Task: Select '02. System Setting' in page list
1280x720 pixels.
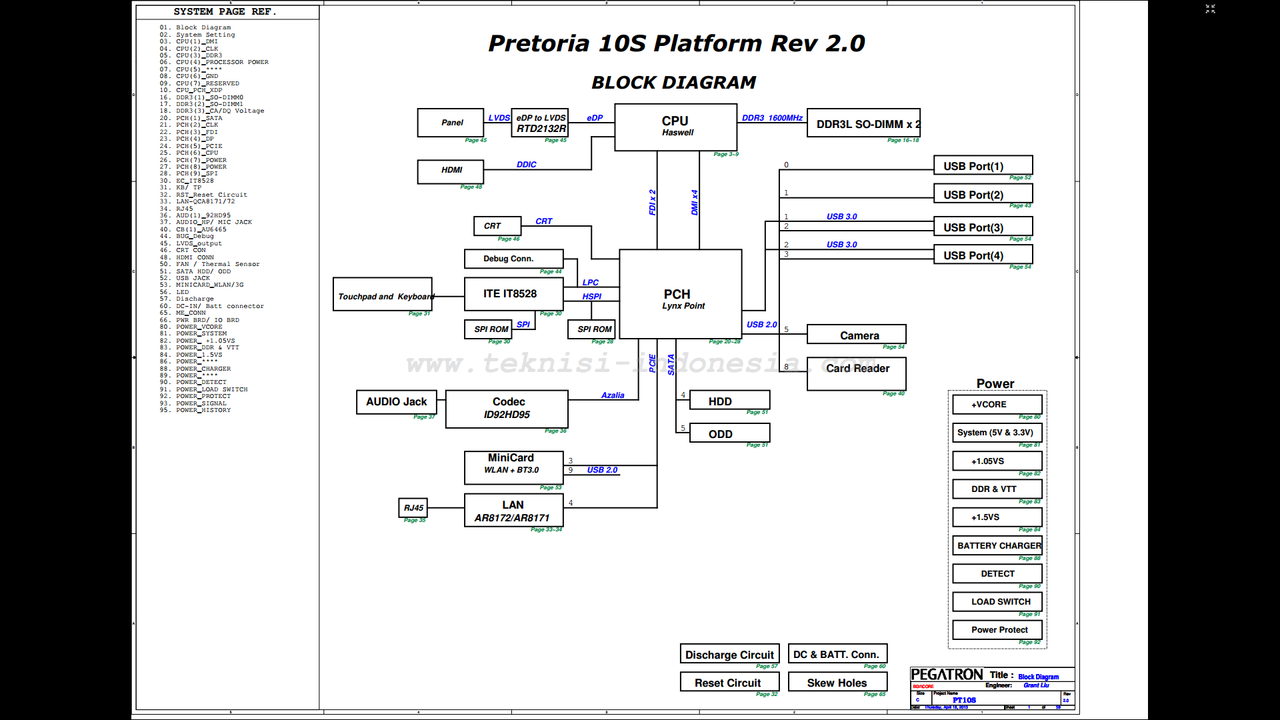Action: (x=197, y=35)
